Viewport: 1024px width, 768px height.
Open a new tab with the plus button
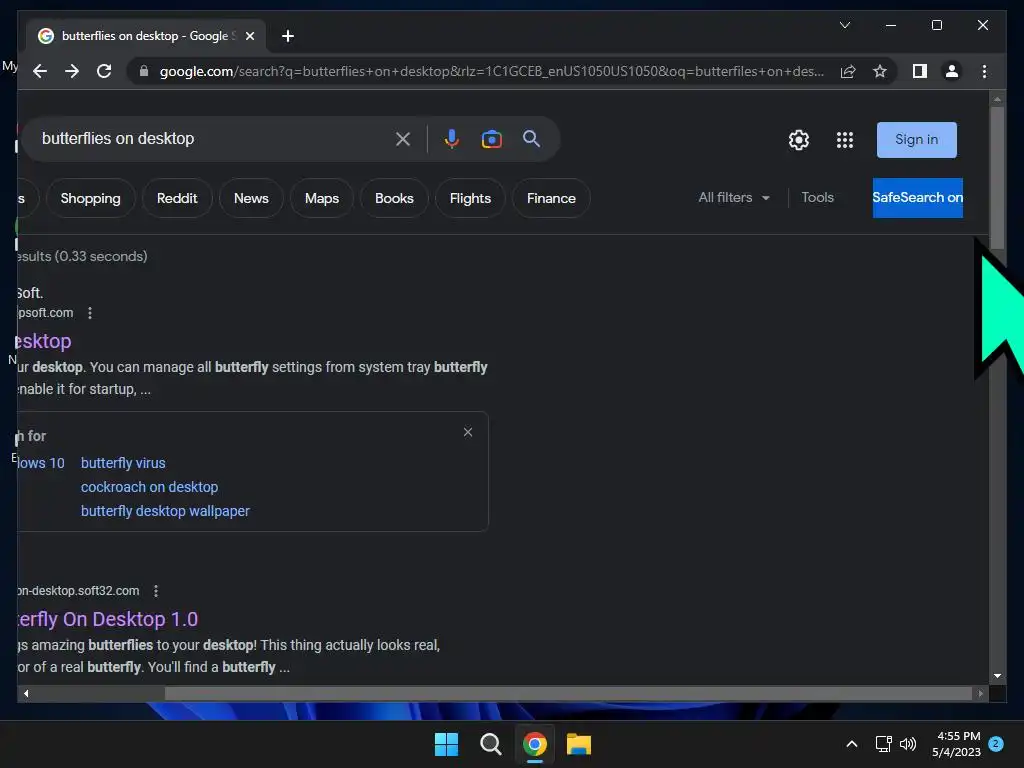pos(287,36)
